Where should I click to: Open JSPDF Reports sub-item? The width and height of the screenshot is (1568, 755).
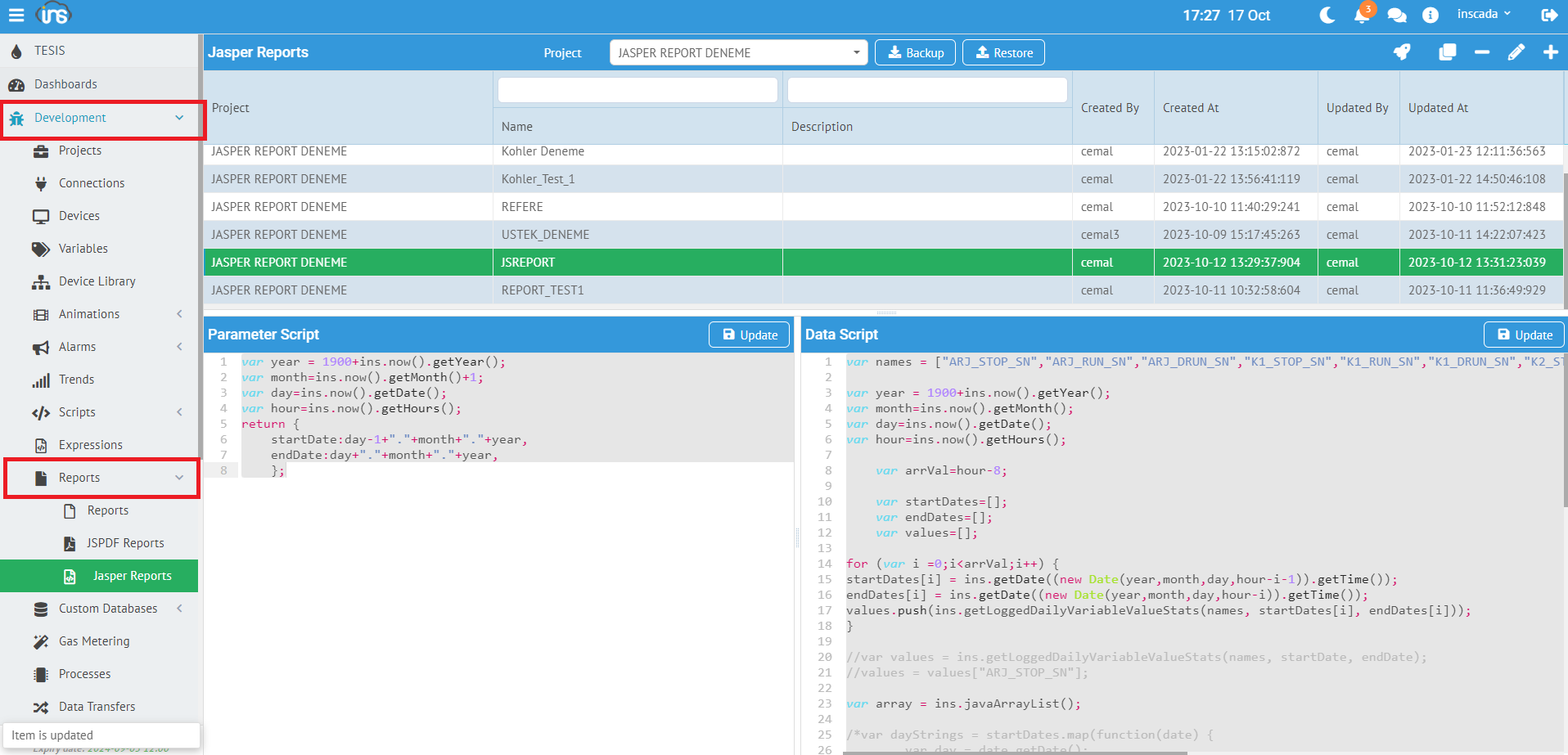point(99,543)
